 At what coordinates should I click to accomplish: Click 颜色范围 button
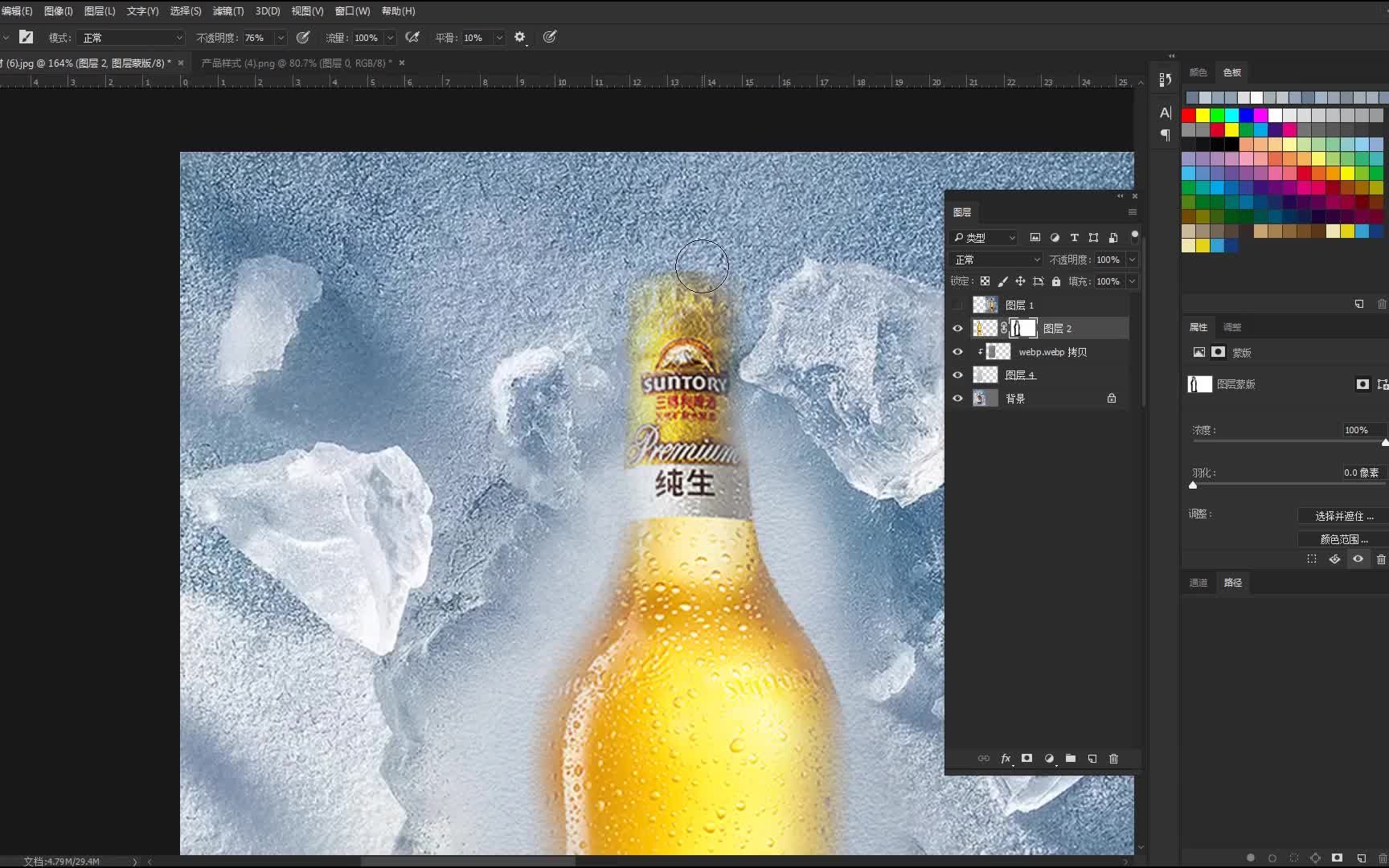(1343, 539)
